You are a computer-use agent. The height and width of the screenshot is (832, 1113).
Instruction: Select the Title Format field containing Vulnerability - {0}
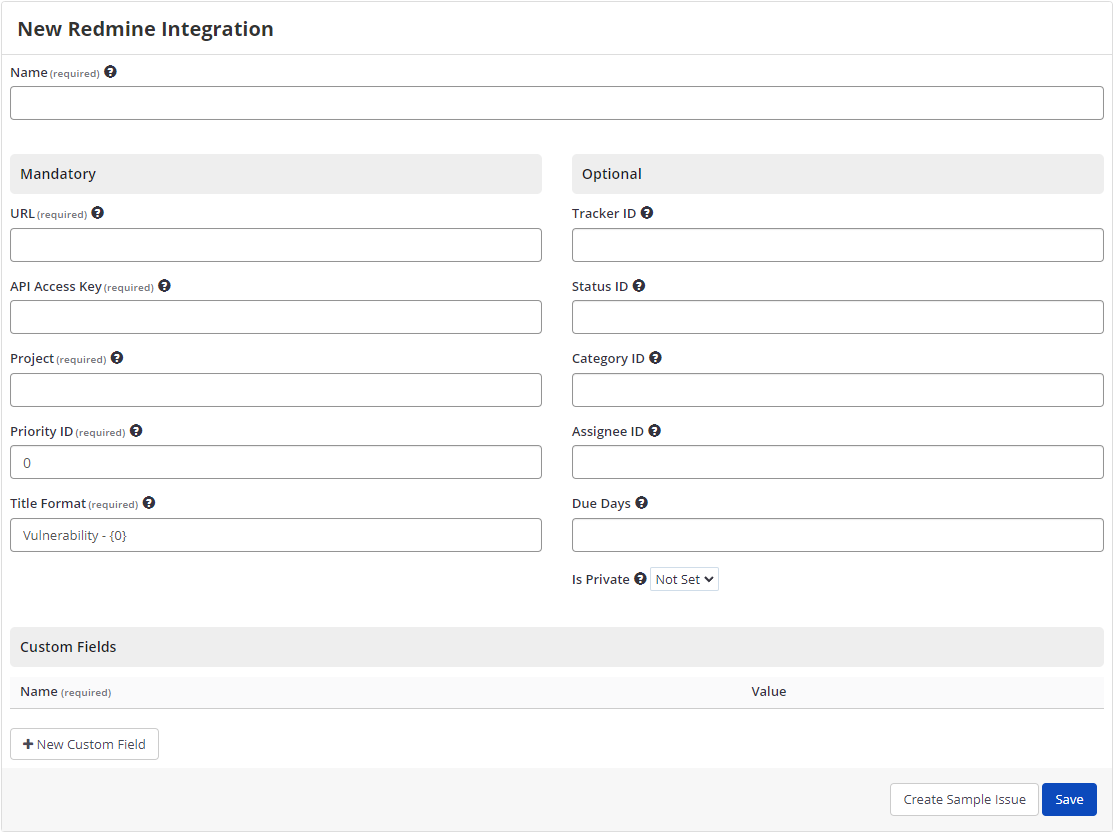pyautogui.click(x=276, y=534)
